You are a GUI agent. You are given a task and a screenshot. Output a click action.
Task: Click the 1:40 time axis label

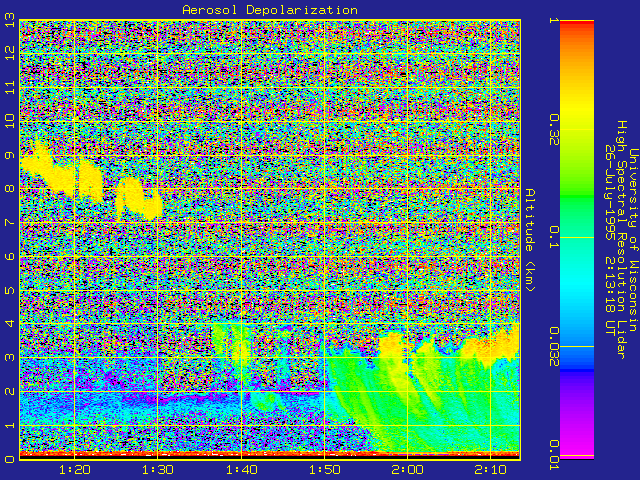(241, 470)
